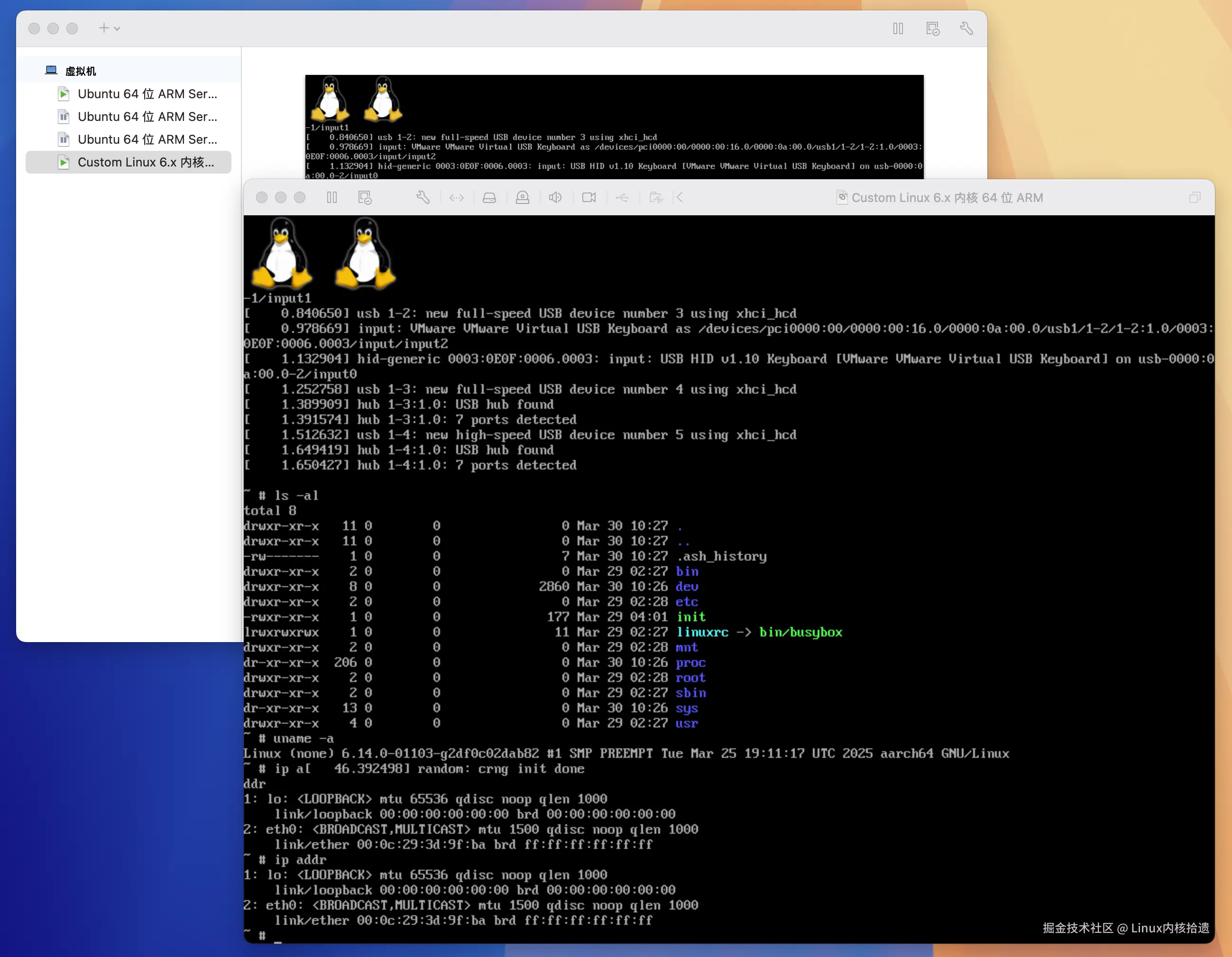Toggle the sound card speaker icon
1232x957 pixels.
(x=555, y=197)
